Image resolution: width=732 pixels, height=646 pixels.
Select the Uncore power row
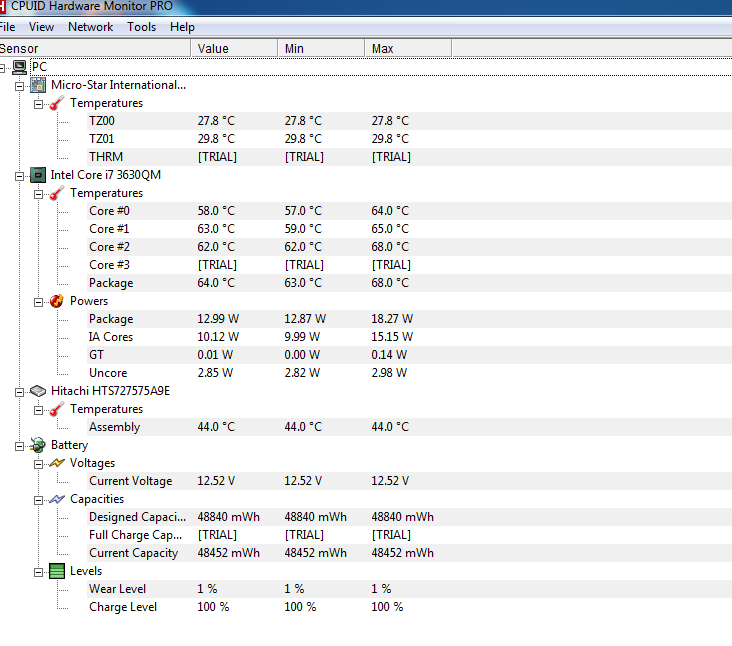pos(409,373)
